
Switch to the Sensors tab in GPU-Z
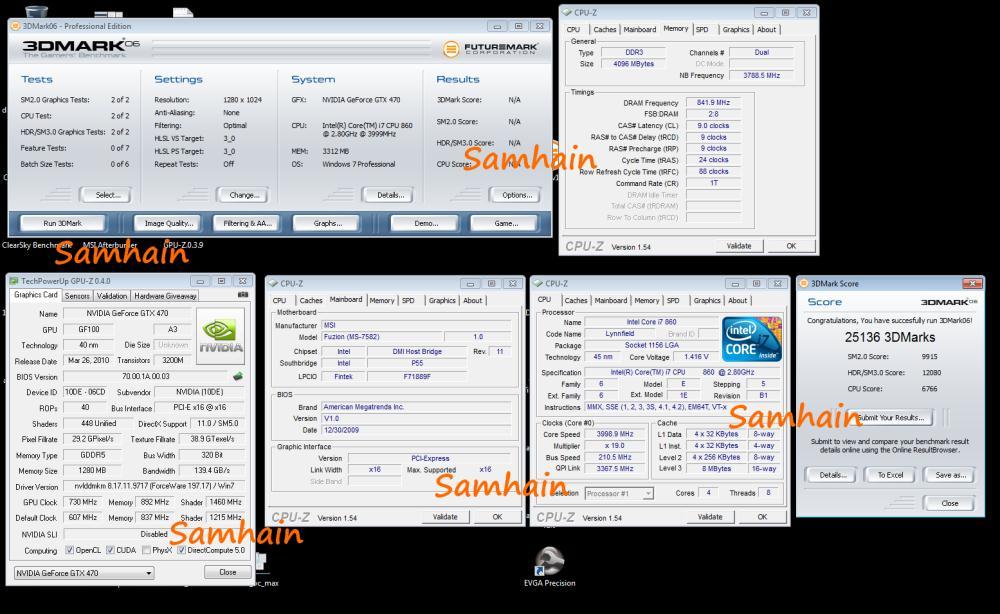click(77, 296)
